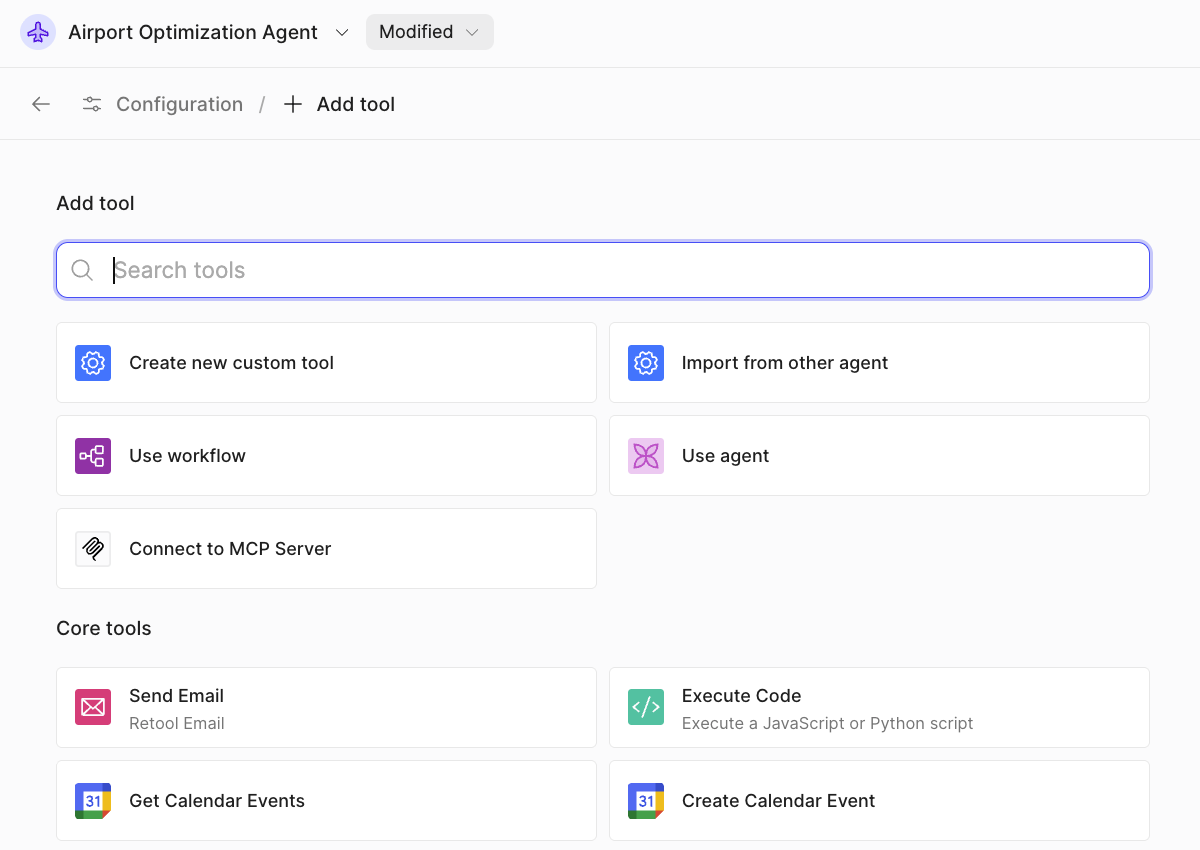The width and height of the screenshot is (1200, 850).
Task: Click the Get Calendar Events calendar icon
Action: 92,800
